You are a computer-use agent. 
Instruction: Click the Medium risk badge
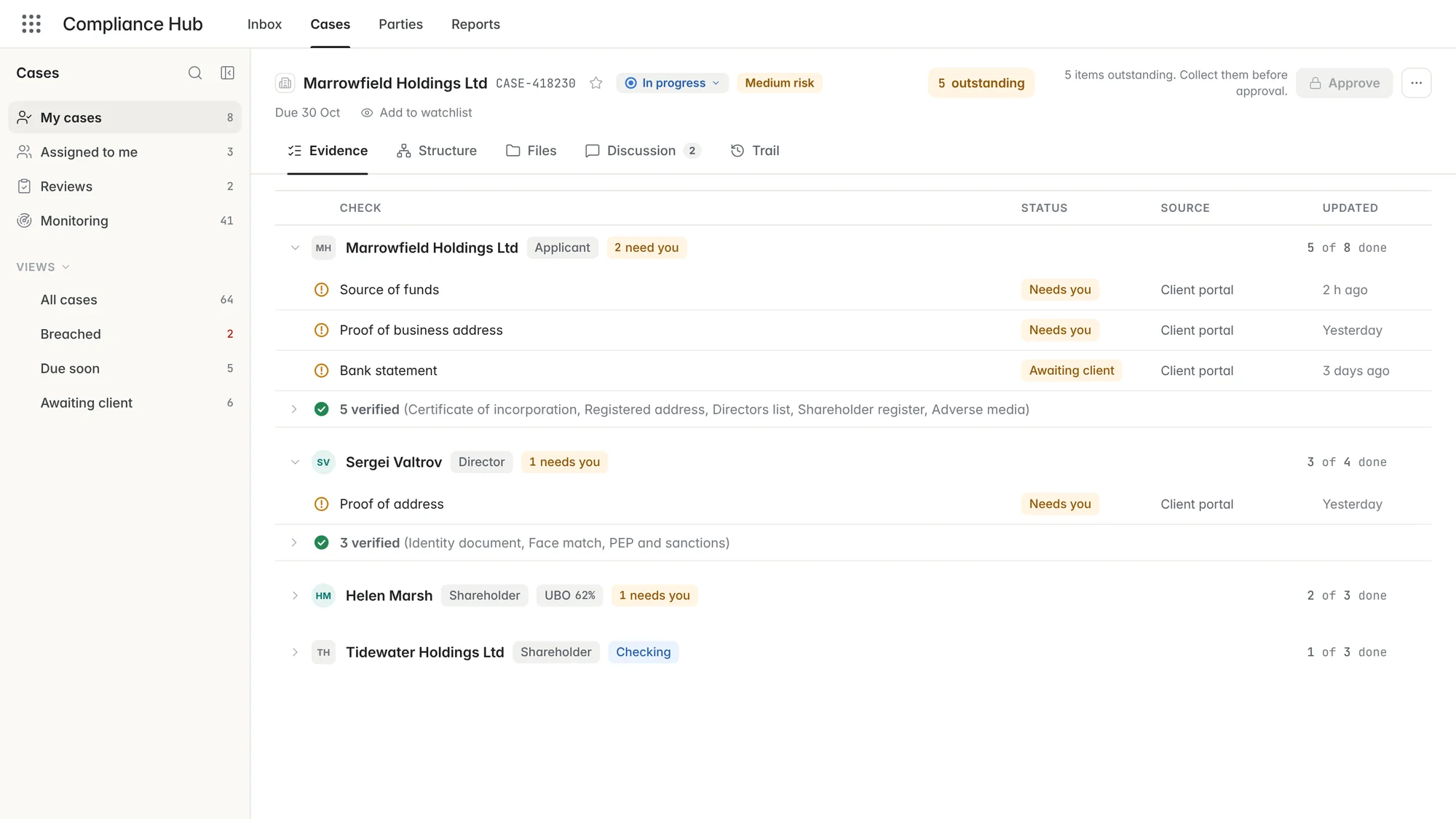[x=779, y=83]
